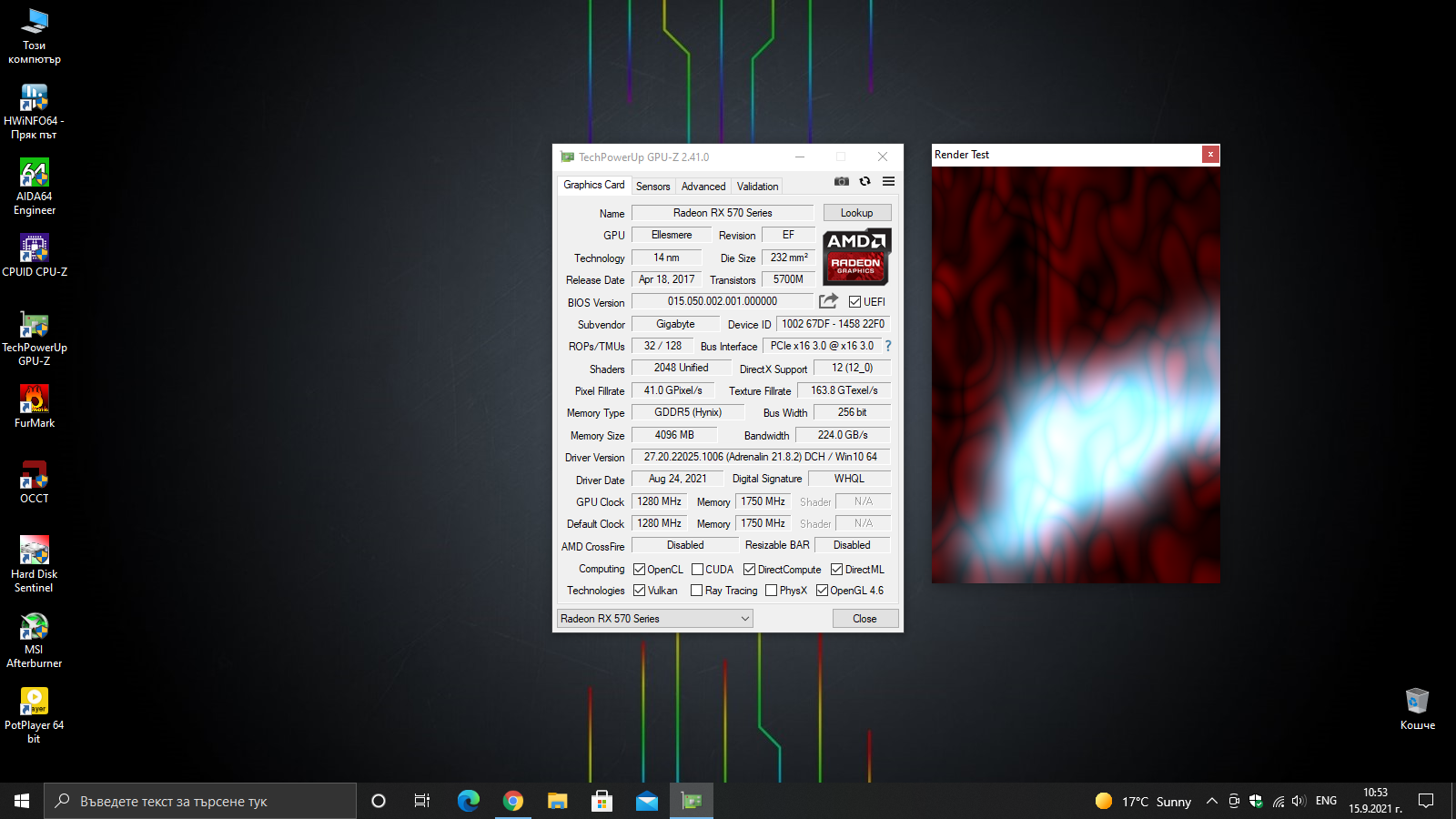Toggle the OpenCL checkbox

coord(640,570)
